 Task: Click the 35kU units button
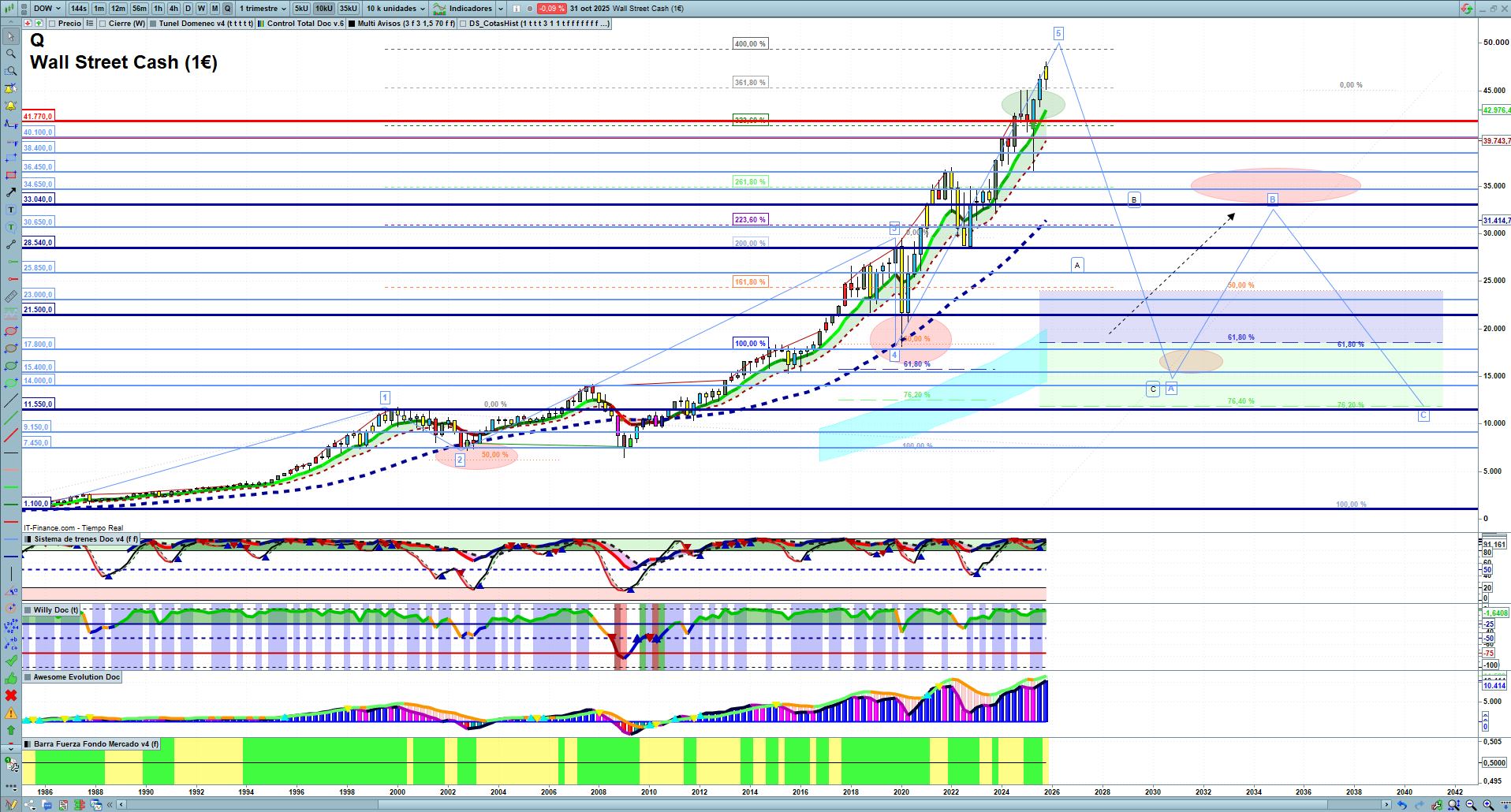pos(349,9)
